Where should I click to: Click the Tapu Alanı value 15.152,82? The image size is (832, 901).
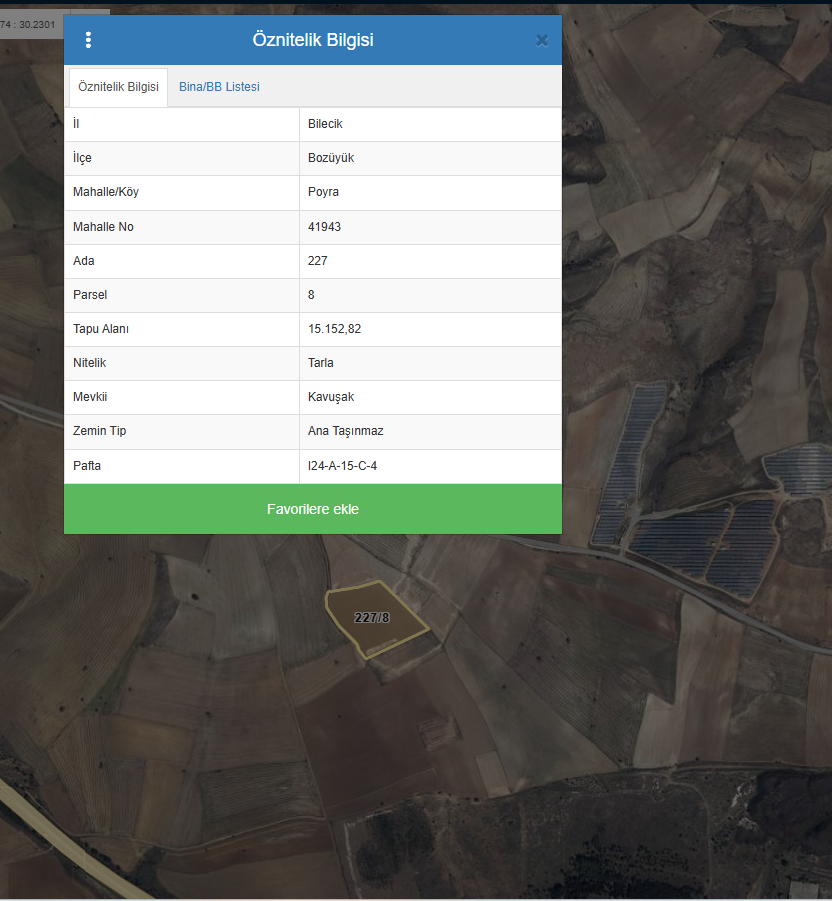click(334, 329)
